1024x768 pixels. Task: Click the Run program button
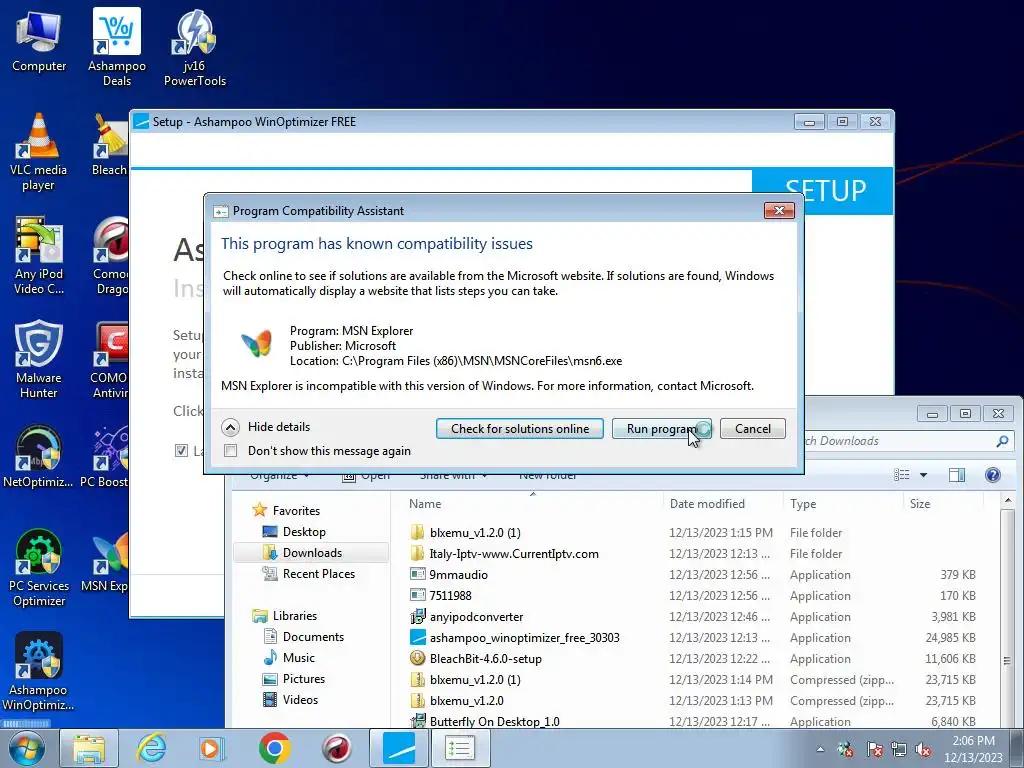point(662,428)
